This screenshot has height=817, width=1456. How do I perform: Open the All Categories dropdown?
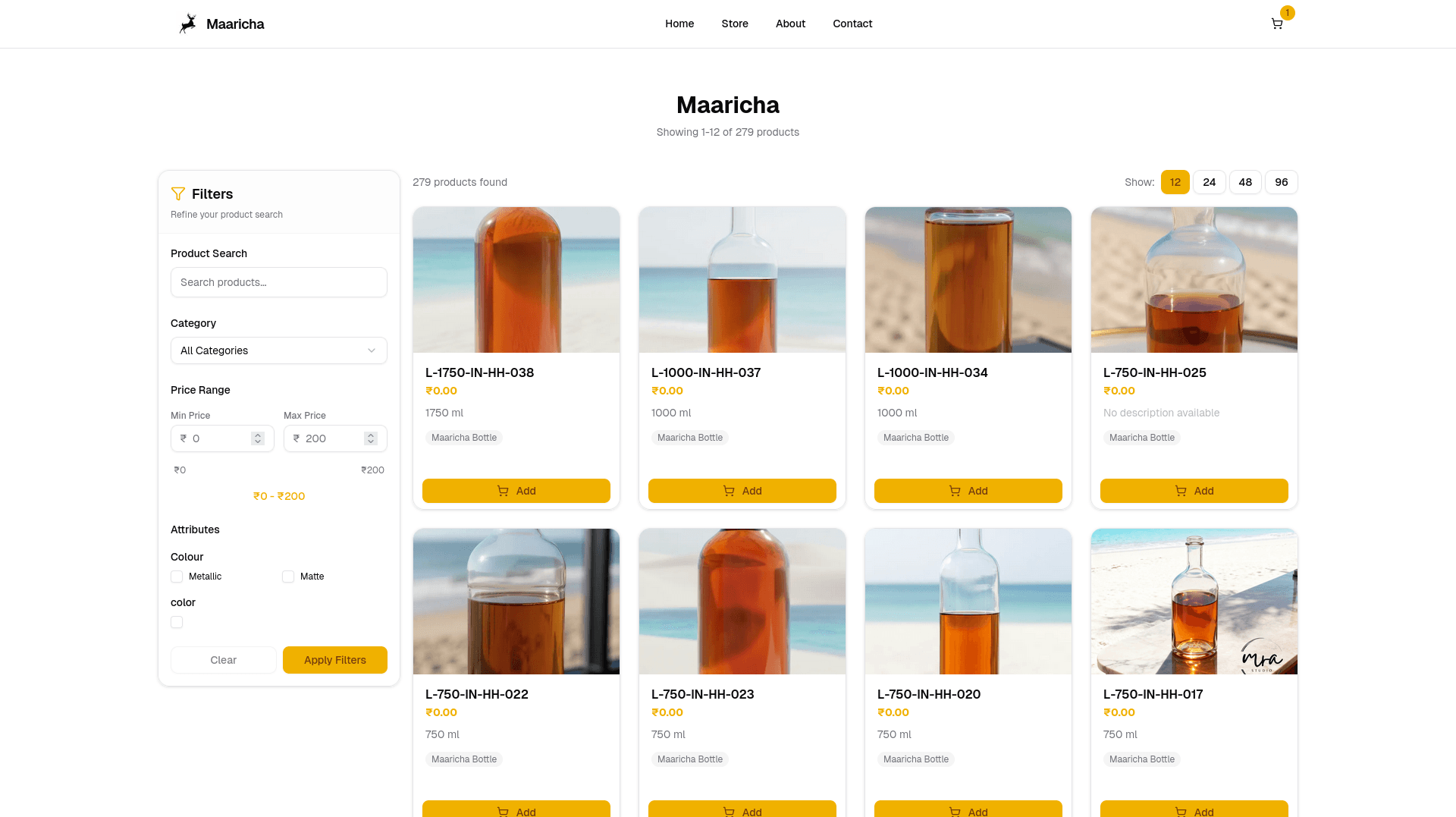pyautogui.click(x=278, y=350)
